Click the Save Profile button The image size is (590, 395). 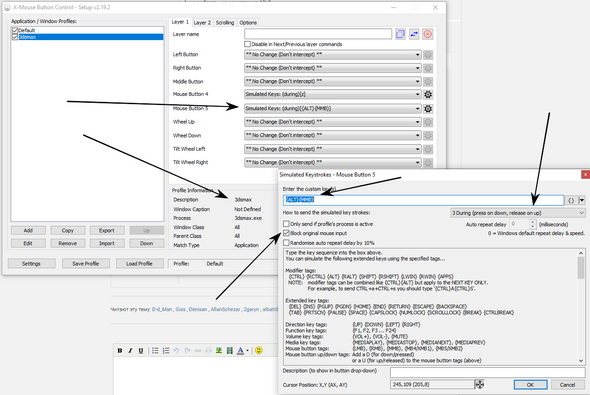(x=86, y=263)
